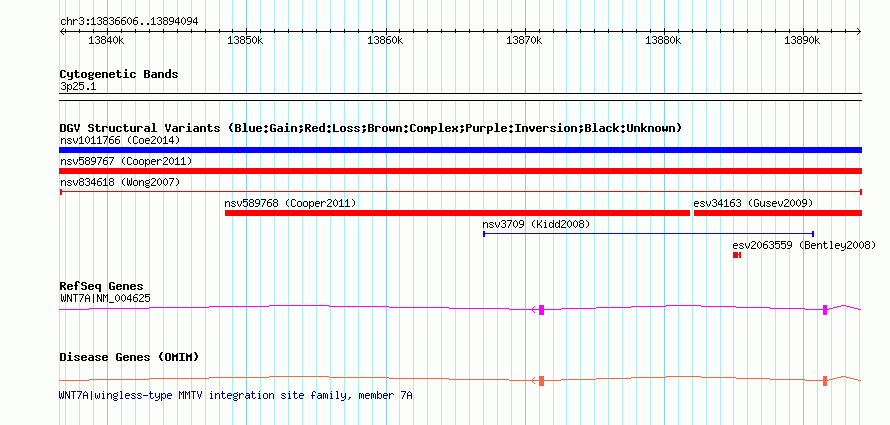890x425 pixels.
Task: Click the 13880k ruler tick label
Action: click(x=664, y=40)
